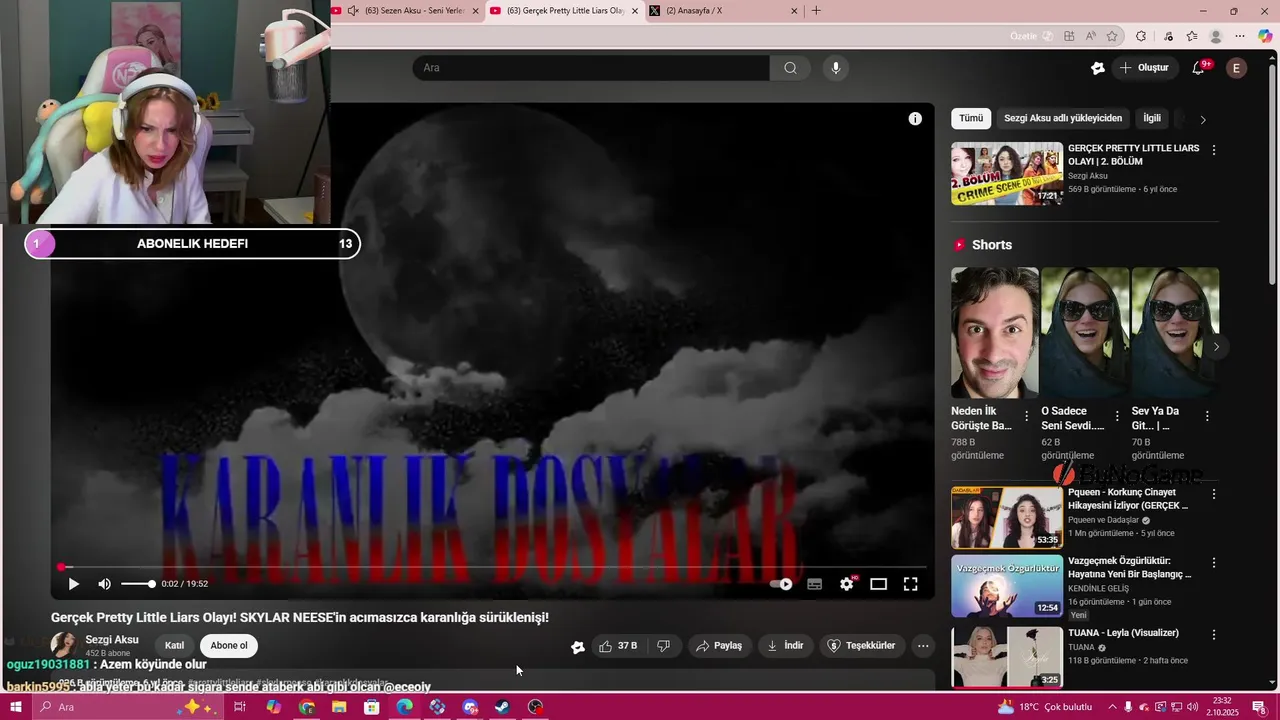Open 'TUANA - Leyla (Visualizer)' video title
Viewport: 1280px width, 720px height.
[x=1123, y=633]
